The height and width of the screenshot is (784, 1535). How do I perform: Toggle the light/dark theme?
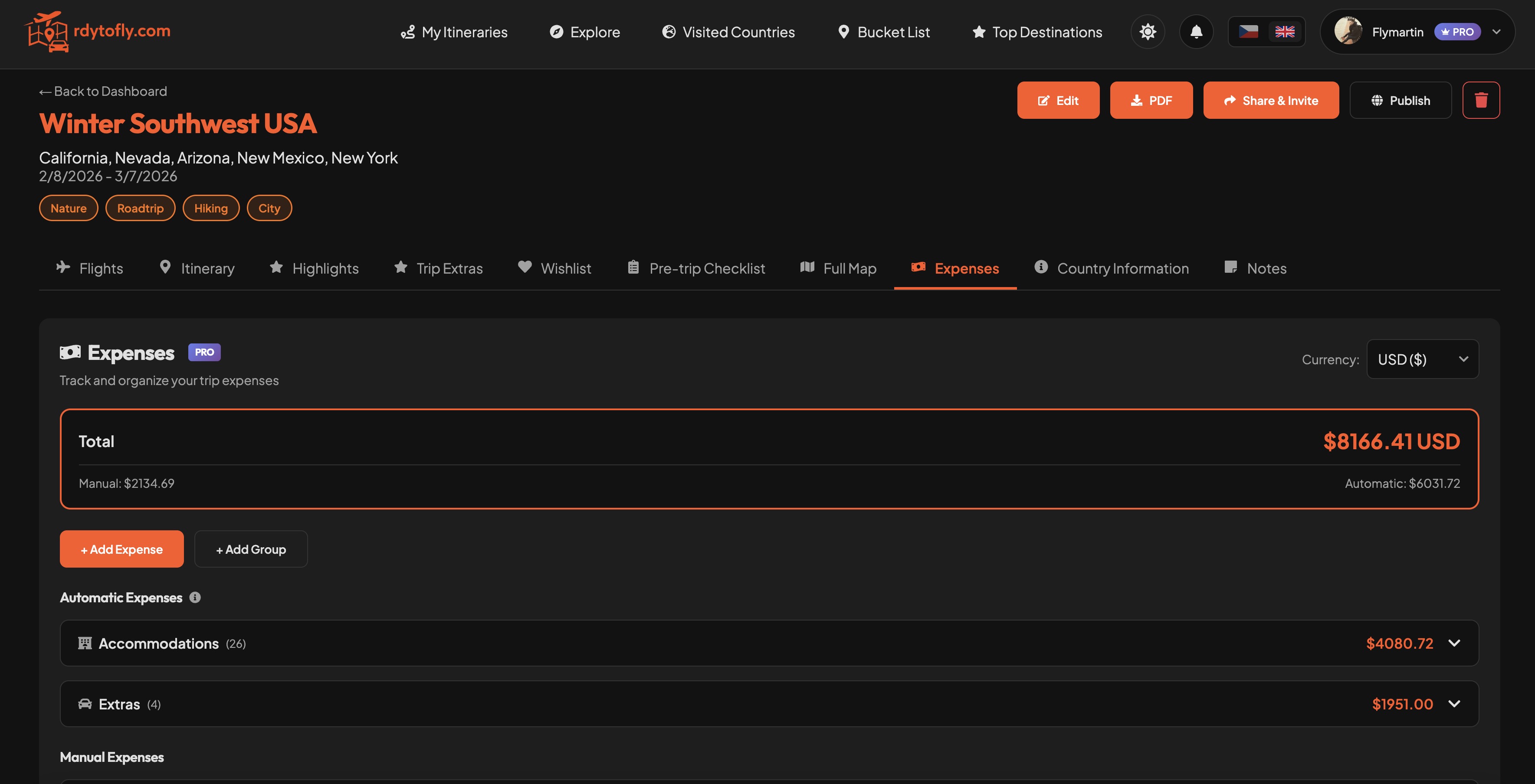[1147, 32]
